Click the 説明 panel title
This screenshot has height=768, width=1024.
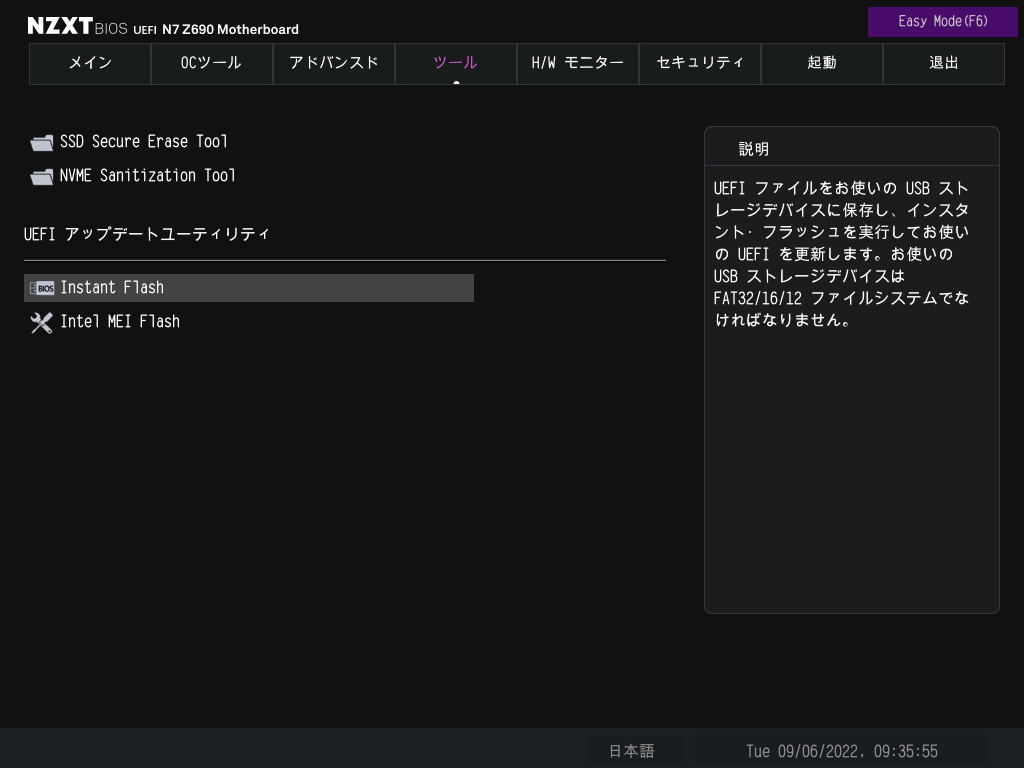(754, 149)
